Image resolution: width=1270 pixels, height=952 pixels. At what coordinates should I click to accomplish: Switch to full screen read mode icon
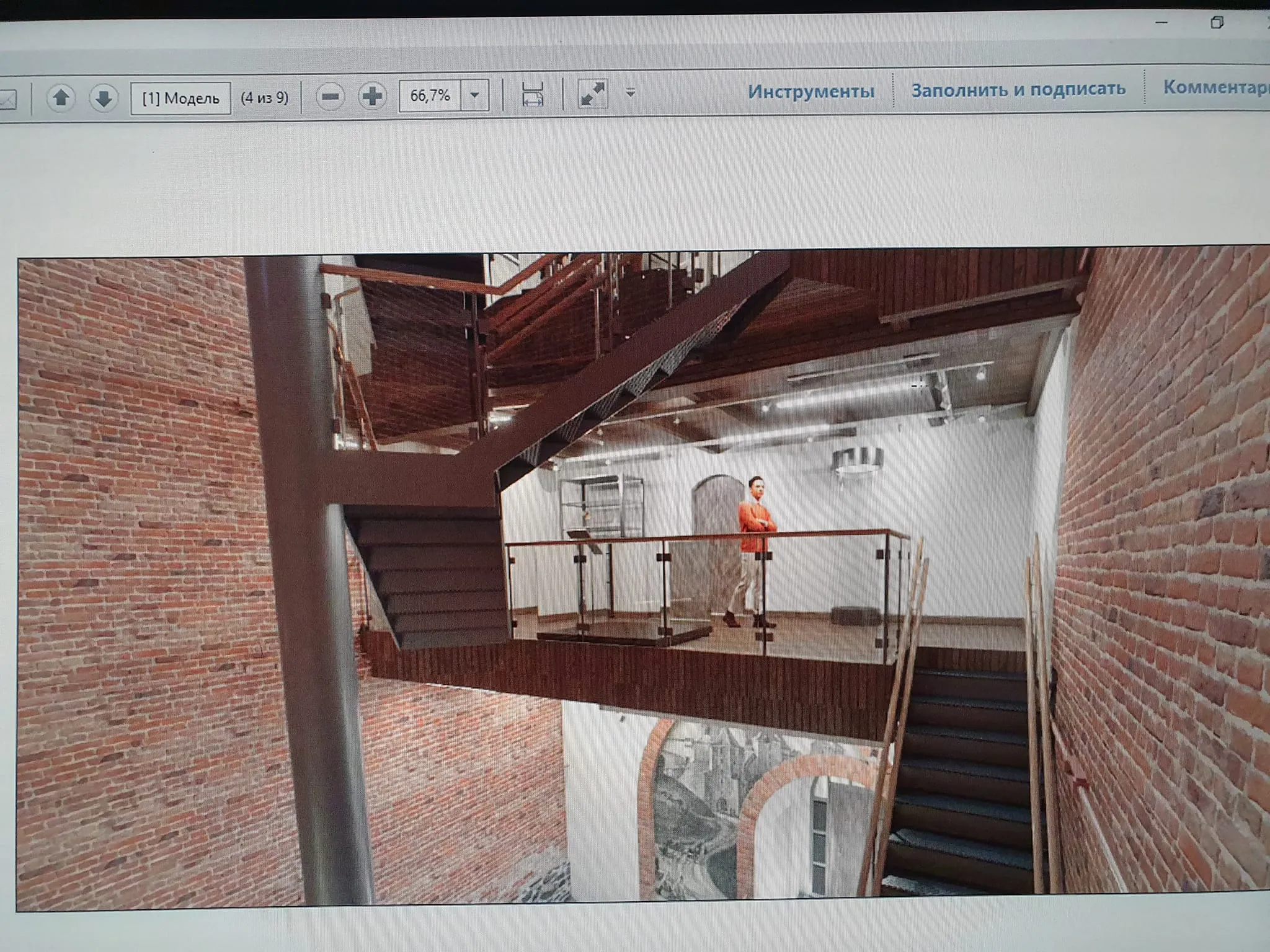[592, 94]
